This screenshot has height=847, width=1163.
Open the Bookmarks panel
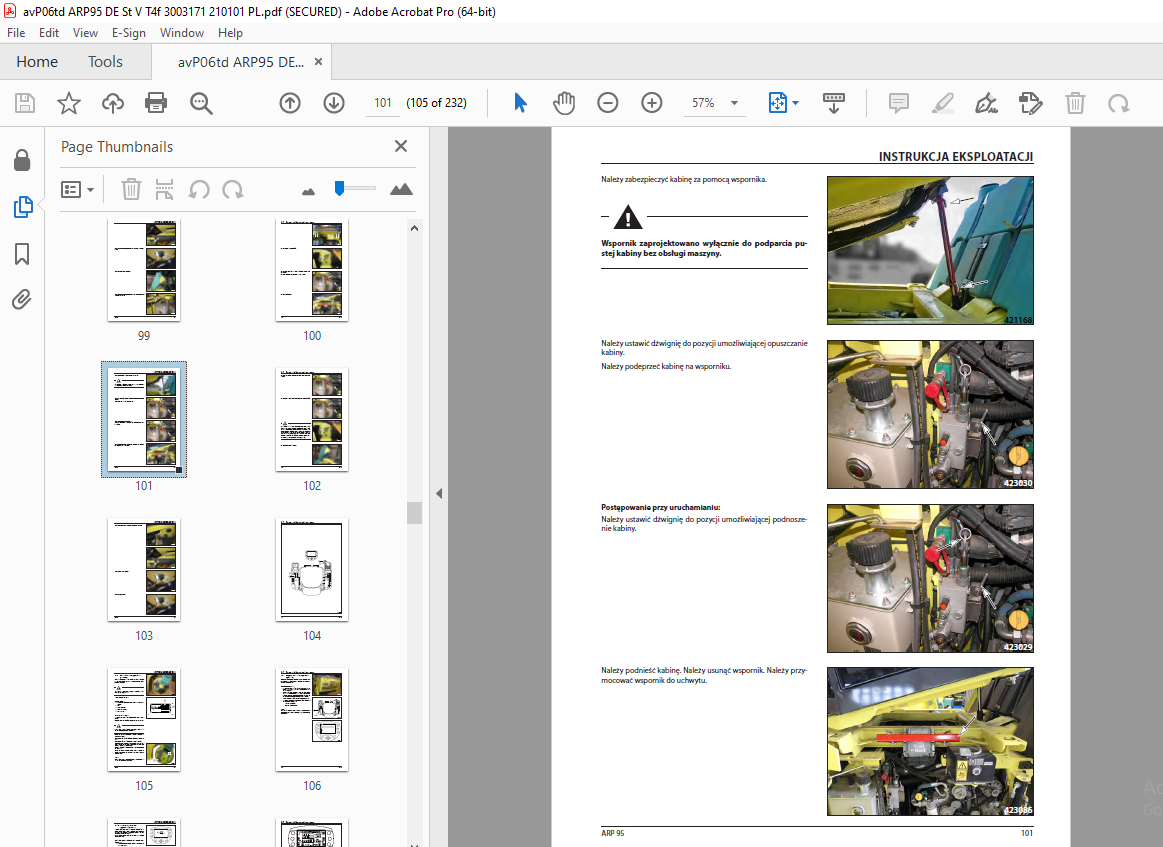[x=22, y=254]
